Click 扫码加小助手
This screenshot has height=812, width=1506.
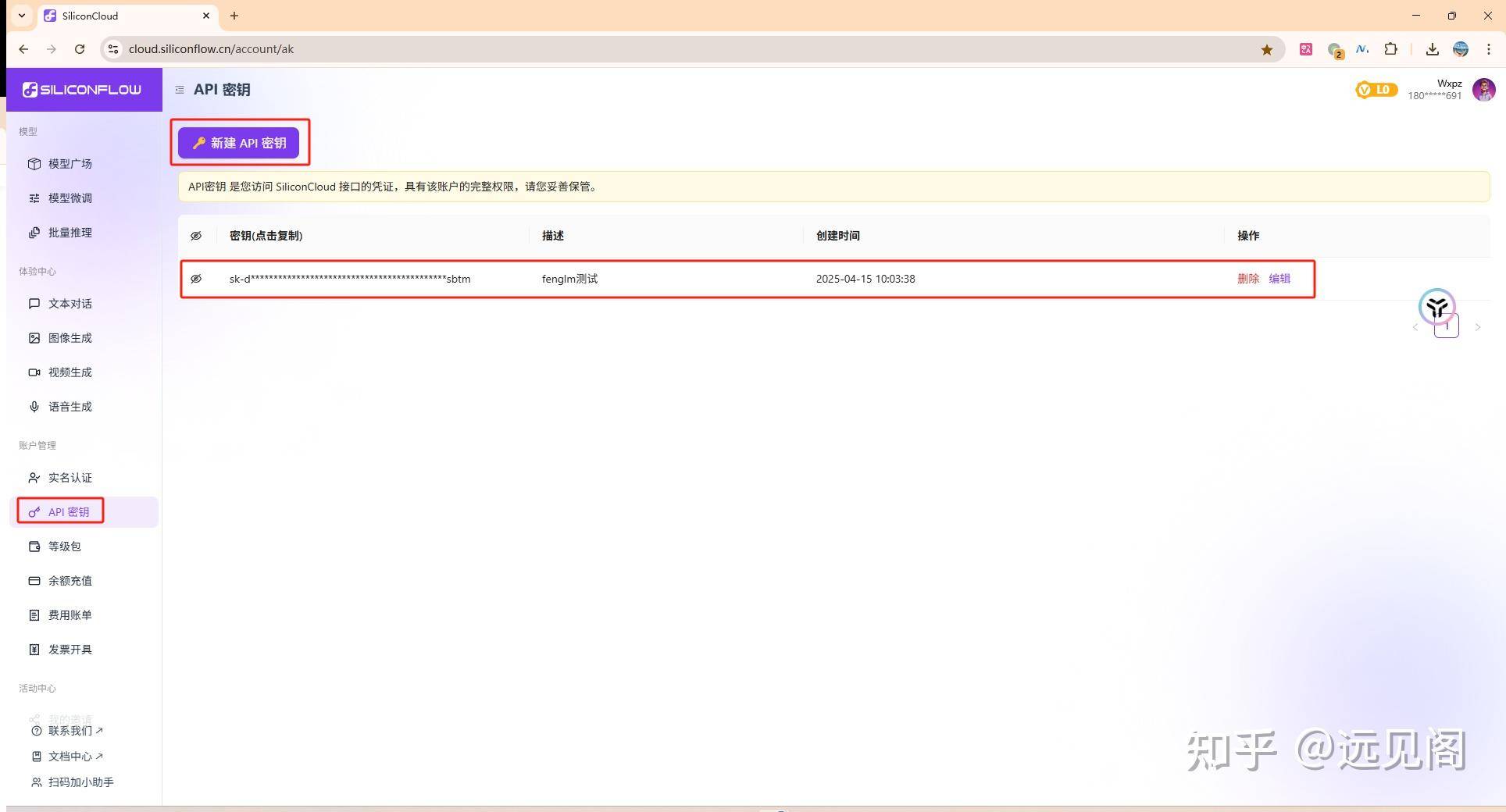coord(73,782)
